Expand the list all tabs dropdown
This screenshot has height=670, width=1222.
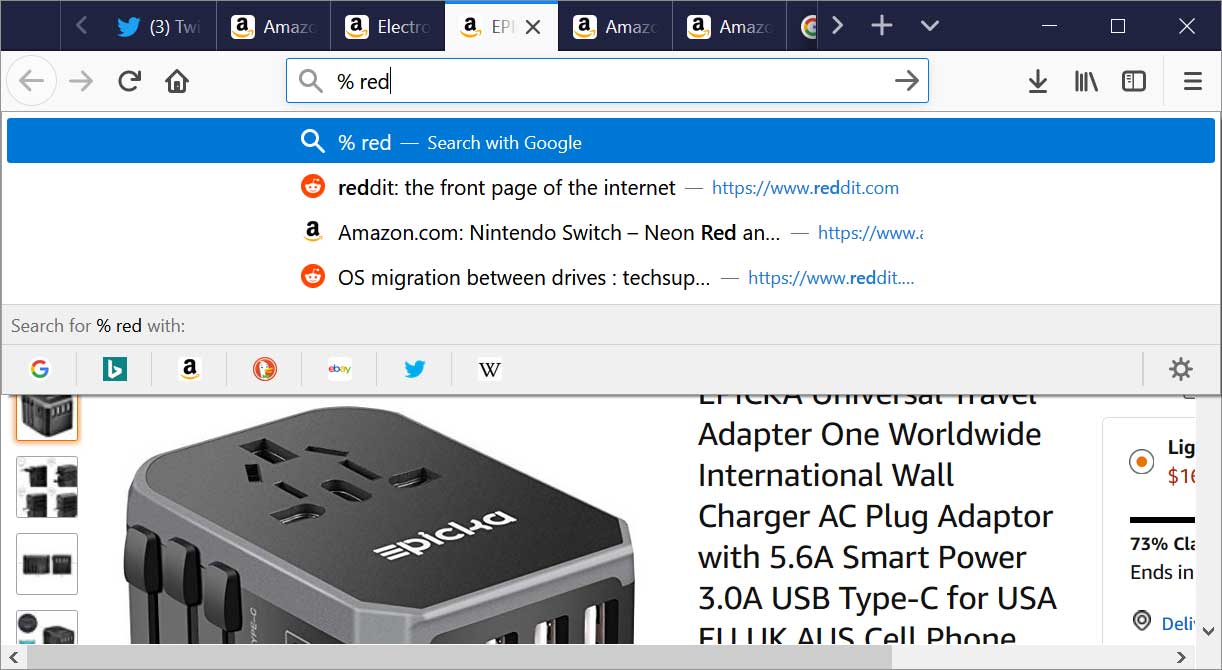tap(929, 26)
